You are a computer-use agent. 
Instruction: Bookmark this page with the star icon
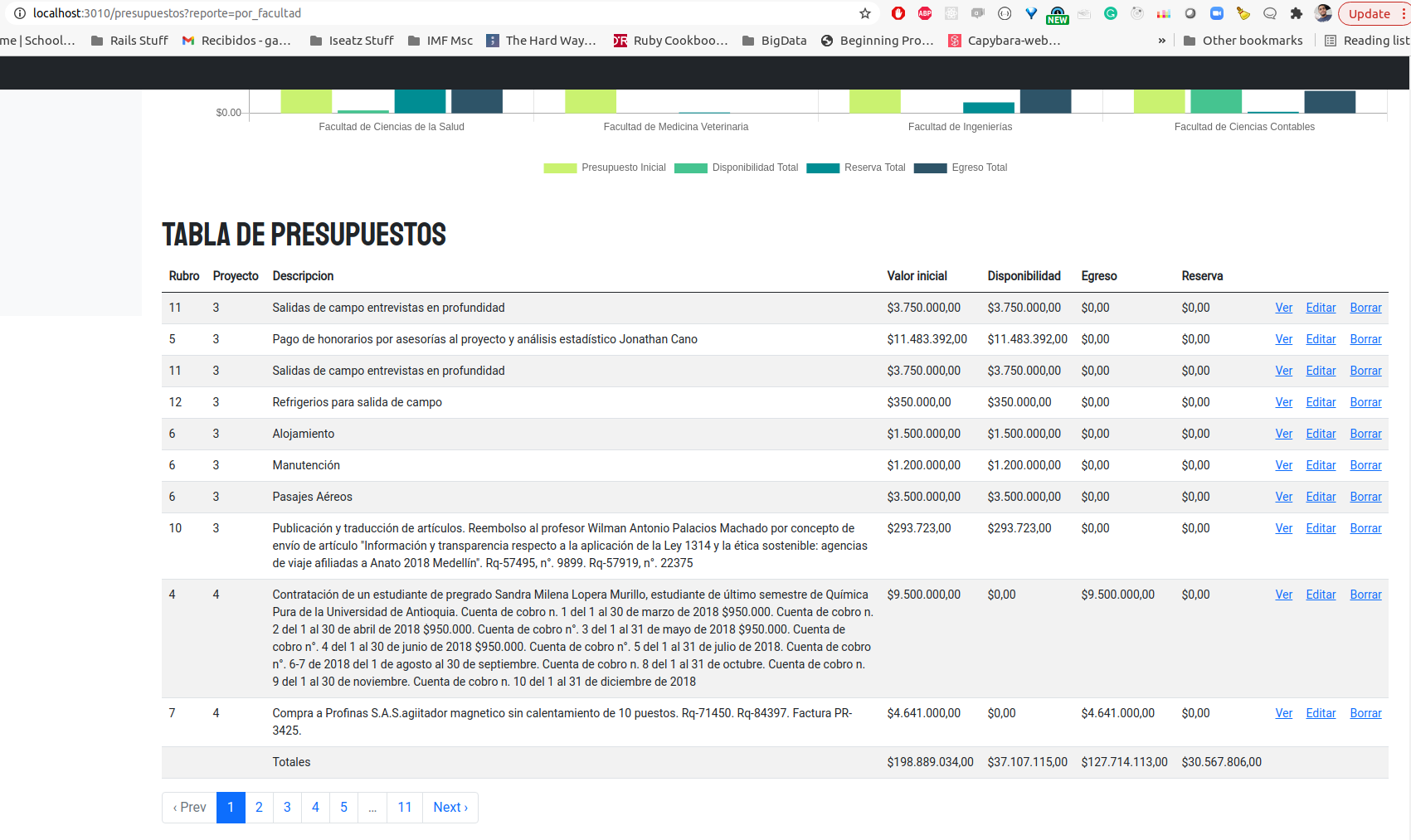click(864, 12)
